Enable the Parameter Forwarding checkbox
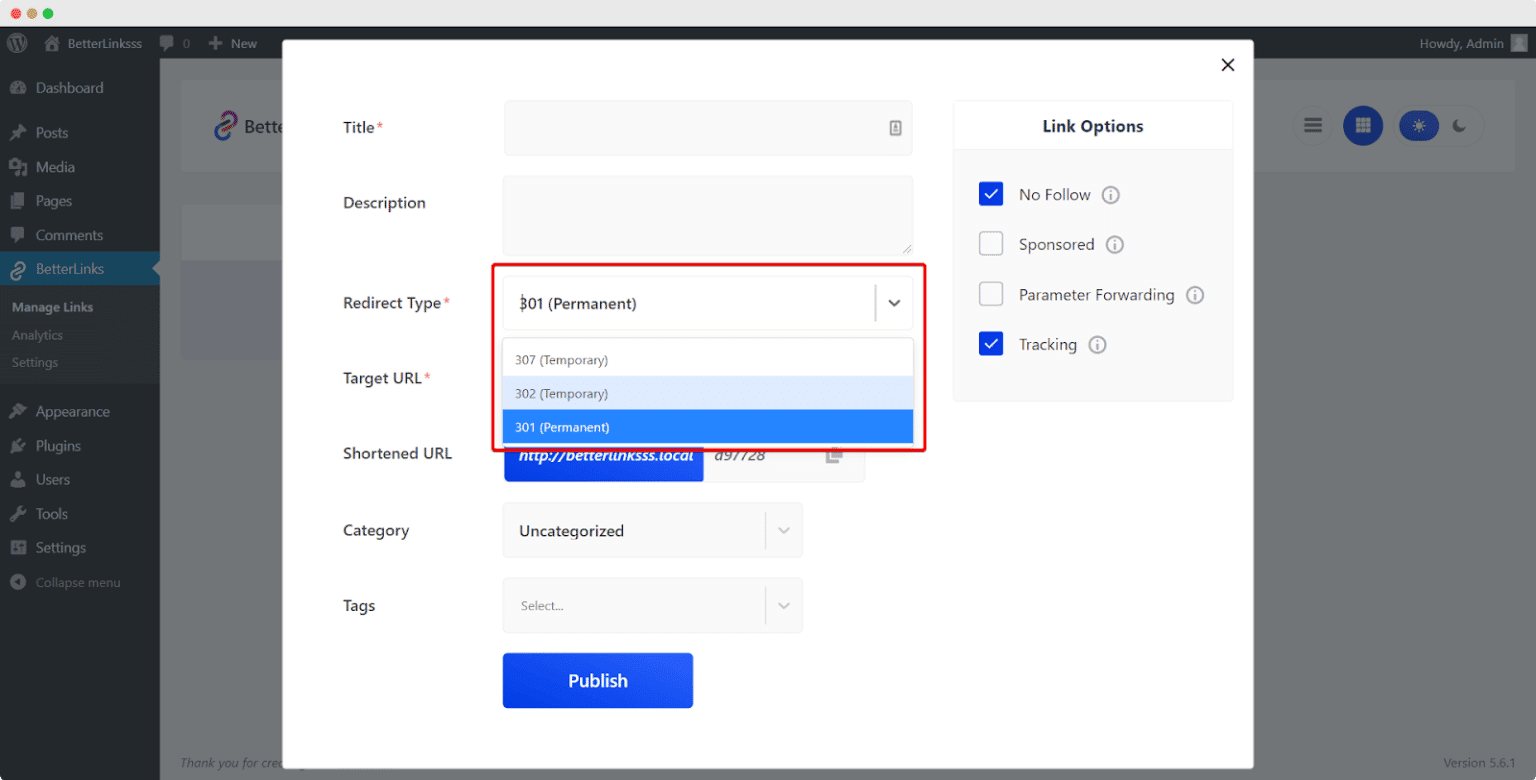 point(991,294)
